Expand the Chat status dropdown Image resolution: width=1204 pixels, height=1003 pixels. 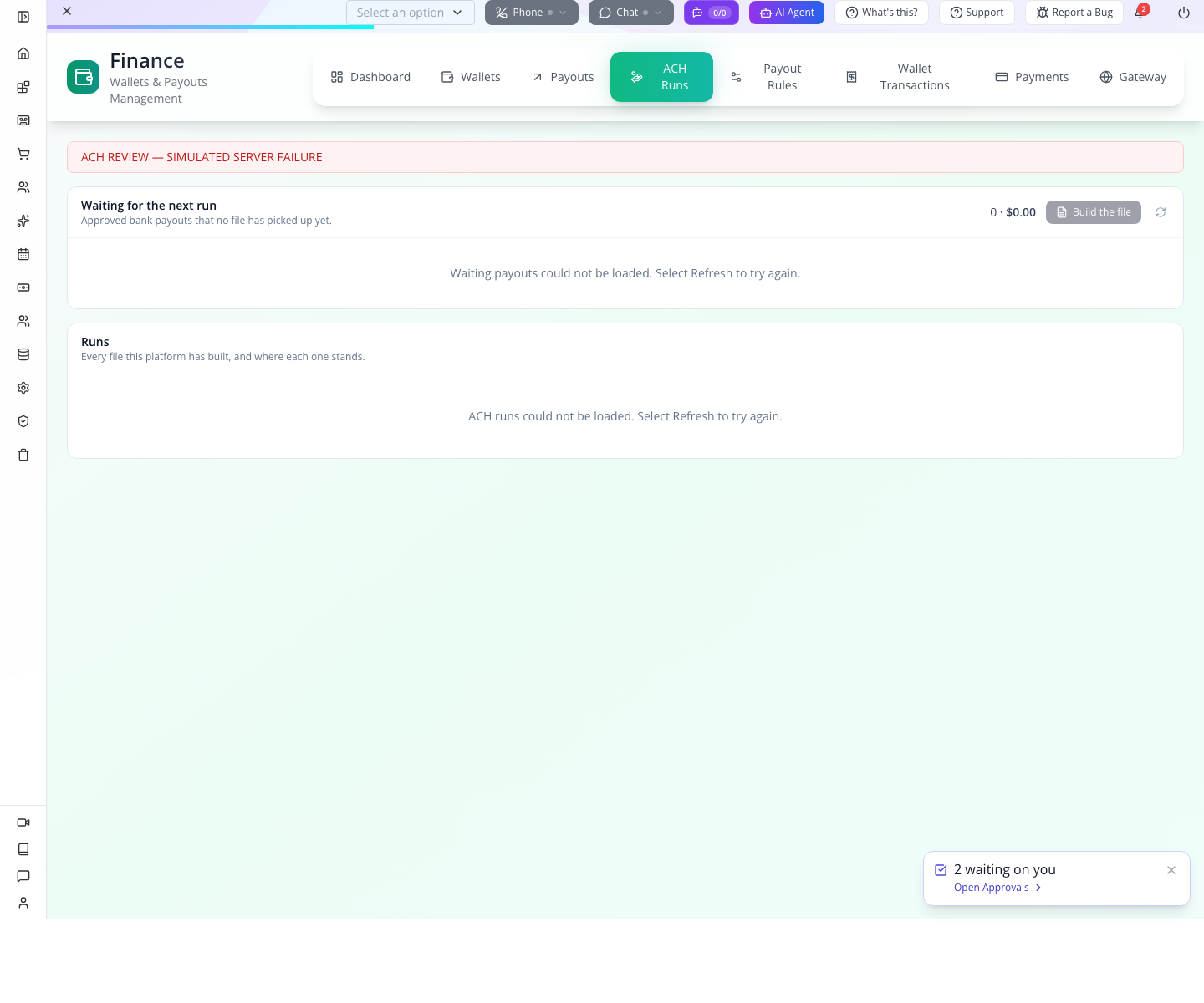point(631,13)
